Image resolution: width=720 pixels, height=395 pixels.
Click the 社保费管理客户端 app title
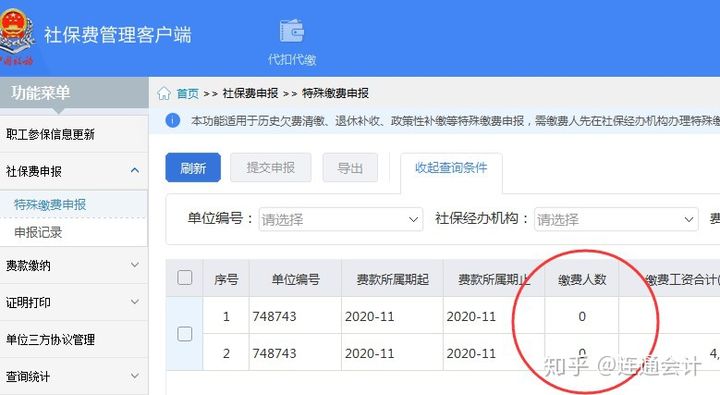pos(118,35)
